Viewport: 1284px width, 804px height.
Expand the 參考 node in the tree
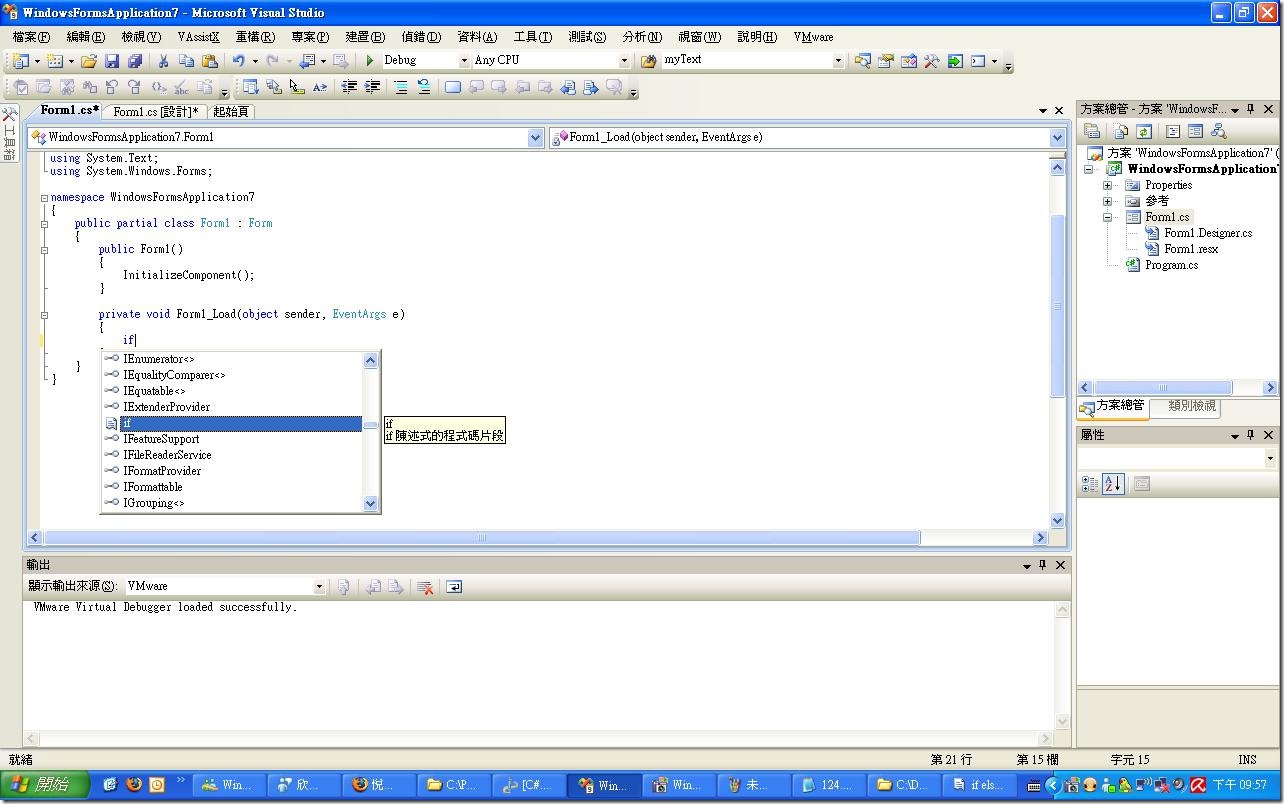[x=1108, y=201]
